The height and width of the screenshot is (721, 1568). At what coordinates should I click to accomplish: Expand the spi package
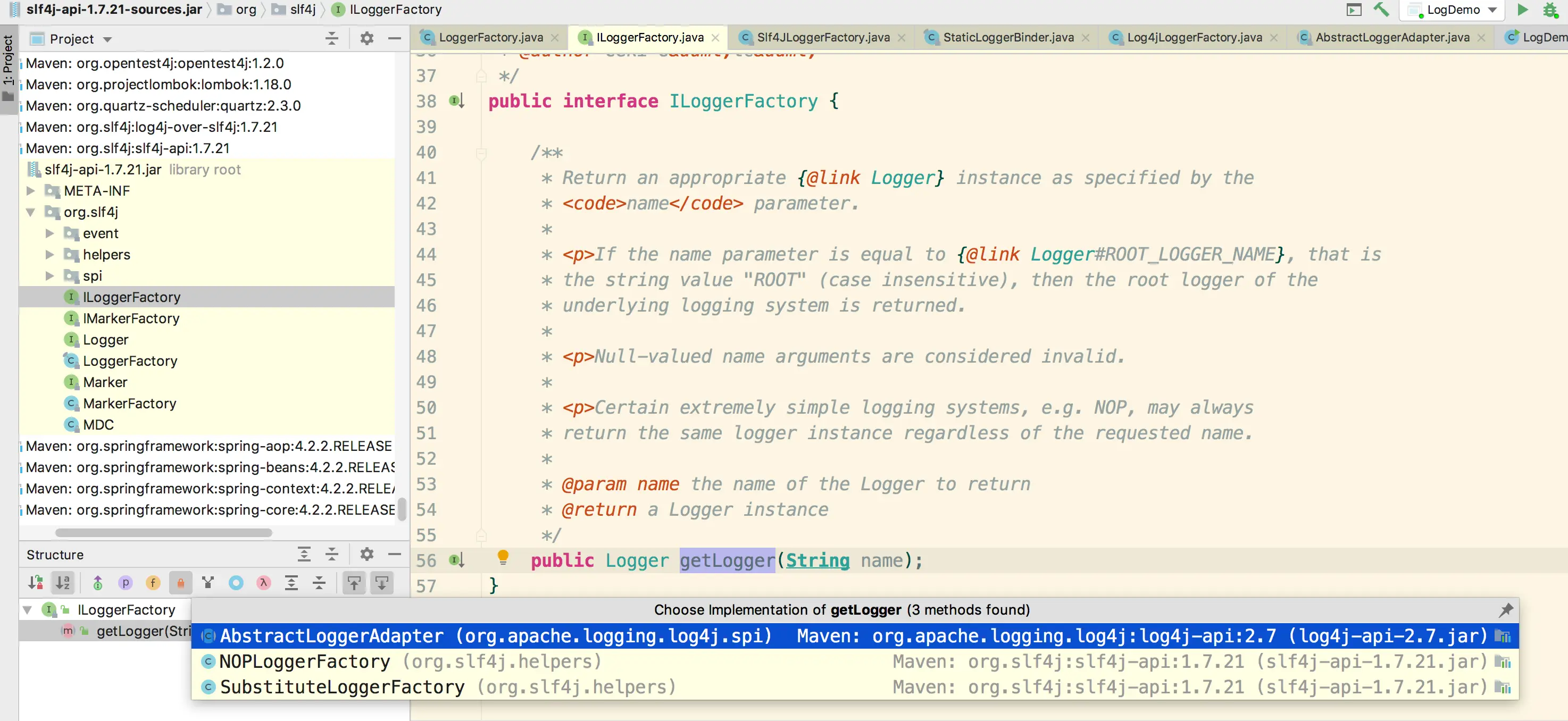tap(50, 276)
